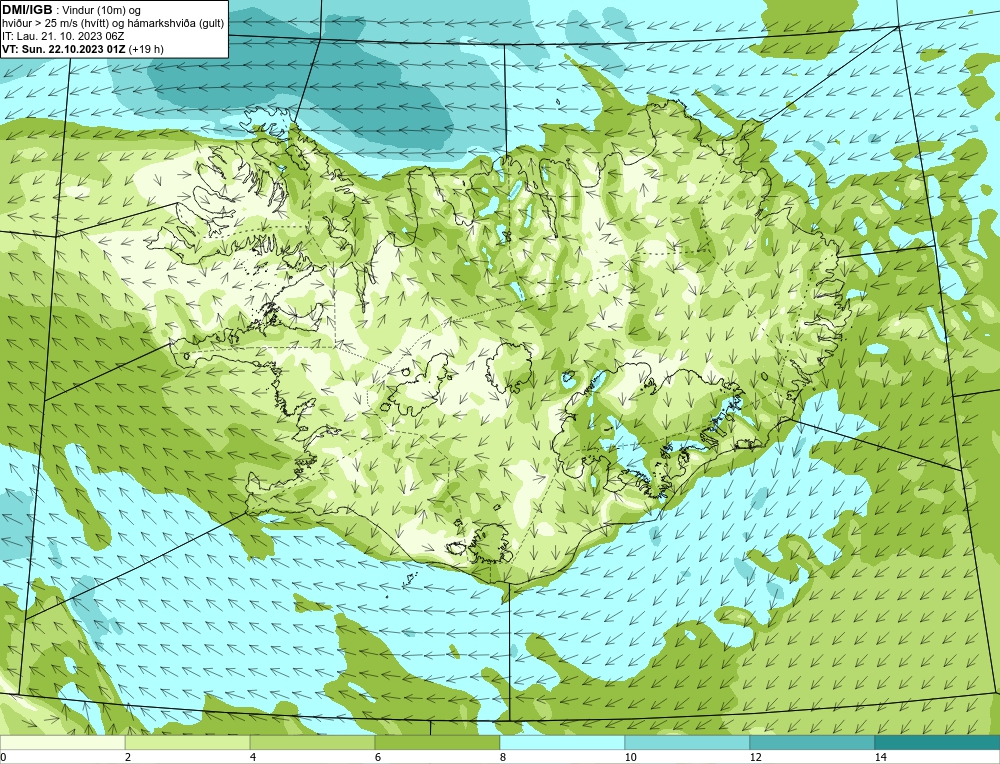The image size is (1000, 764).
Task: Click the darkest teal swatch above 14
Action: [x=937, y=743]
